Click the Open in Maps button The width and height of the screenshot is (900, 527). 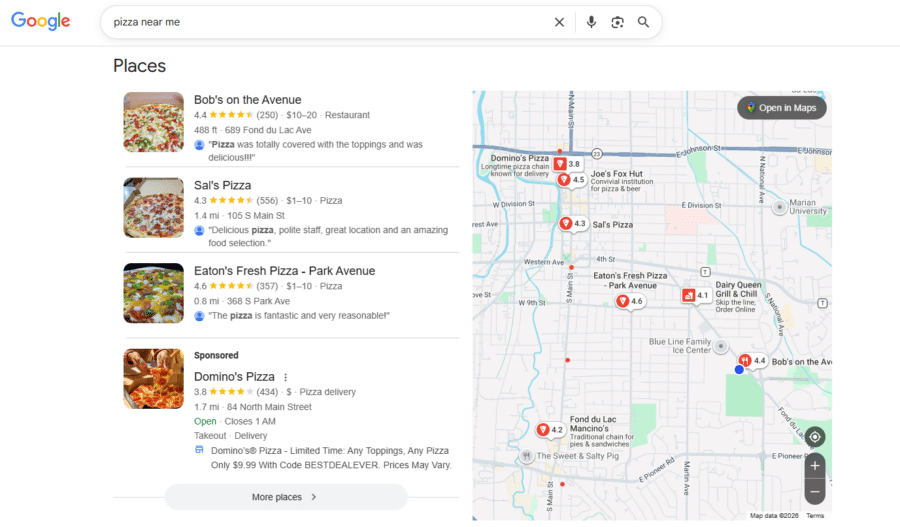click(x=782, y=108)
